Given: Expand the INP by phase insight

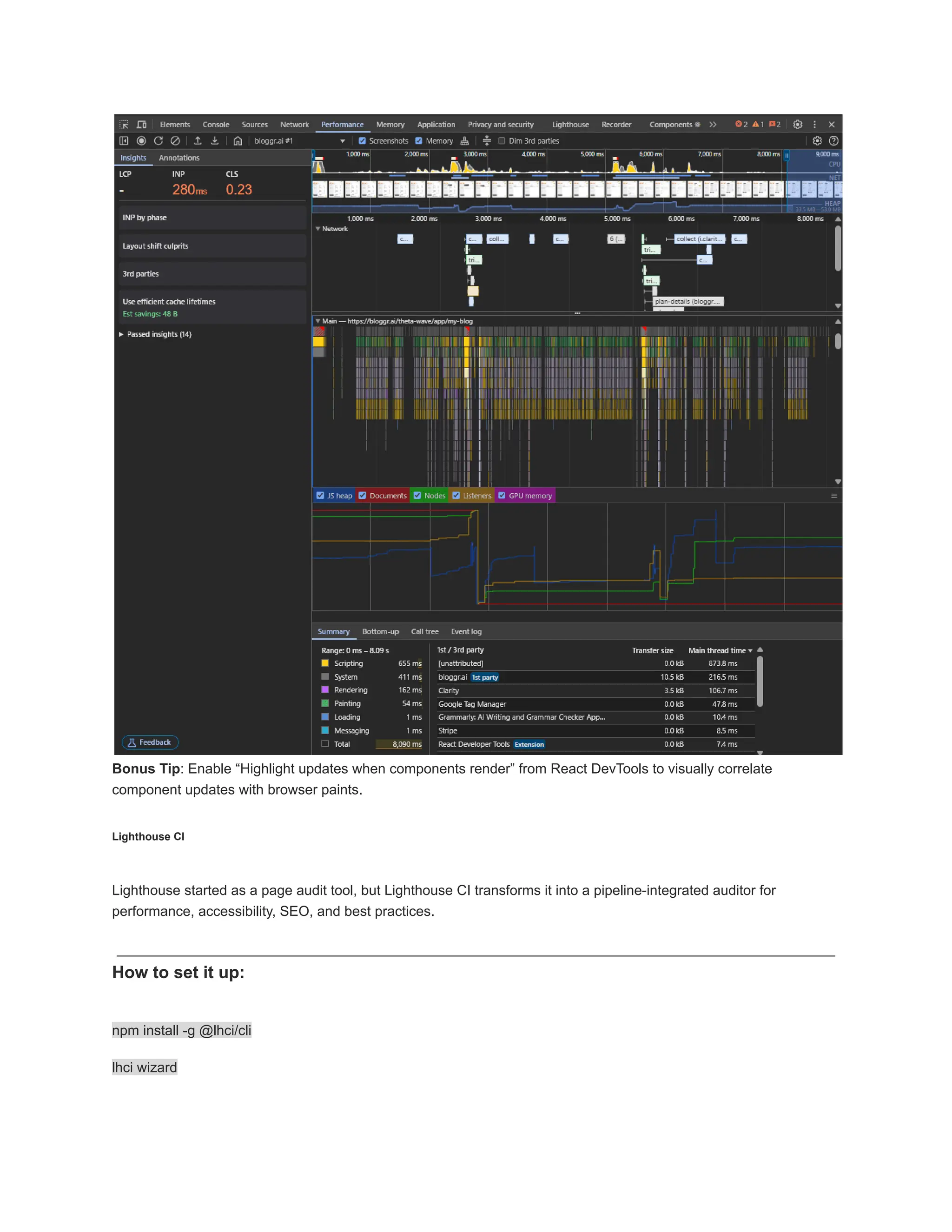Looking at the screenshot, I should (212, 218).
